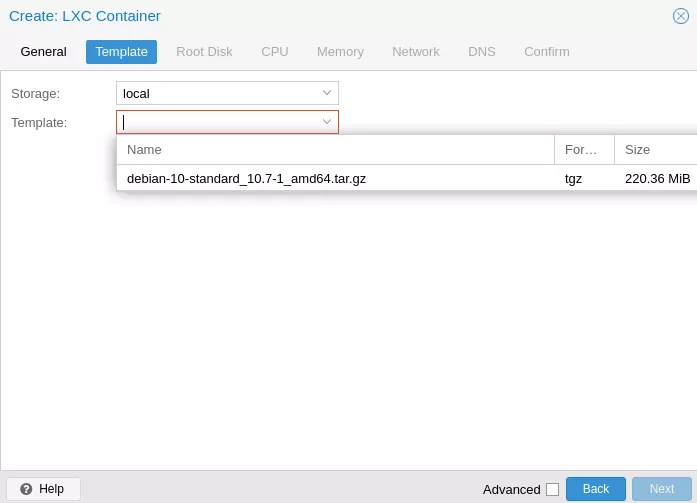
Task: Open the CPU tab
Action: tap(275, 52)
